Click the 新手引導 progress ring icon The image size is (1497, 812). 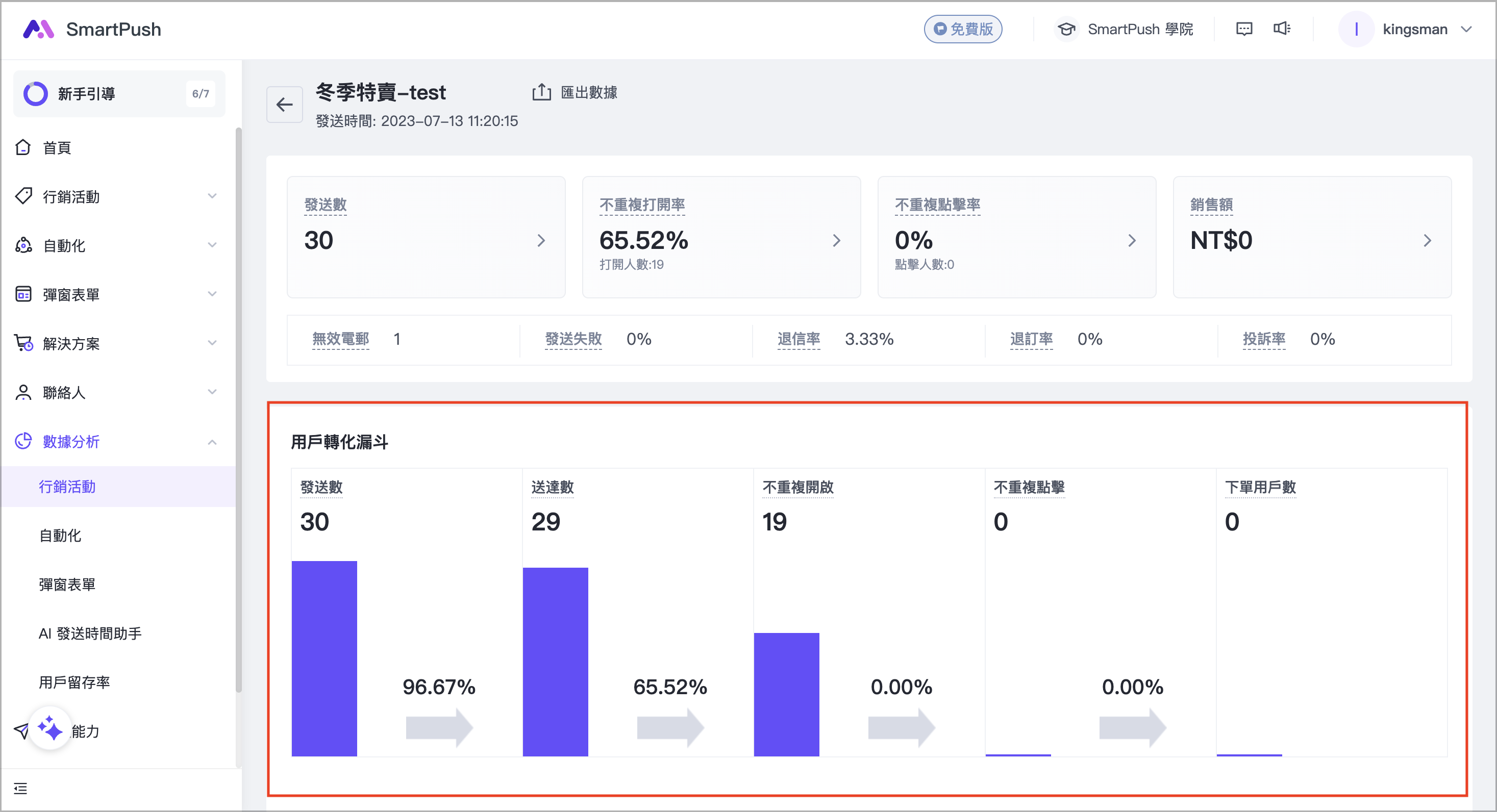[35, 93]
